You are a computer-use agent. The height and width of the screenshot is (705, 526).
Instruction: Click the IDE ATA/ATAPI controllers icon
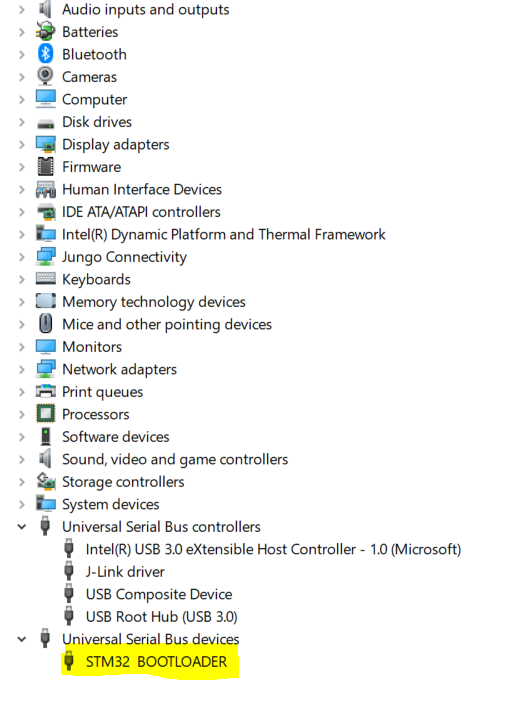[45, 211]
